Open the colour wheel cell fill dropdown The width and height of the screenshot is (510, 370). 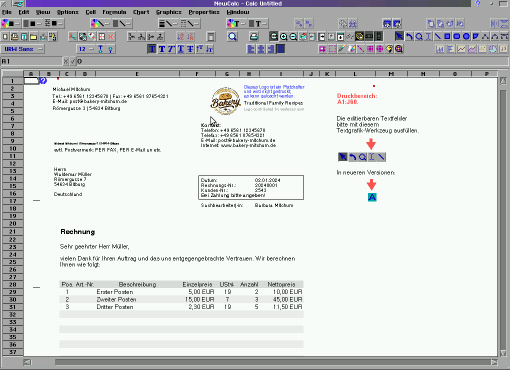[11, 24]
